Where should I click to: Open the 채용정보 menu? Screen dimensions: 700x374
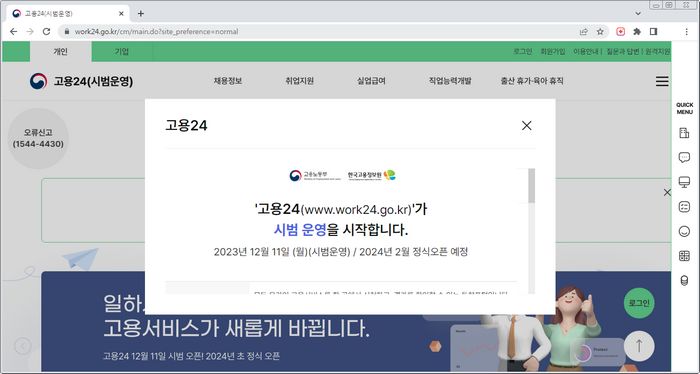pos(228,81)
